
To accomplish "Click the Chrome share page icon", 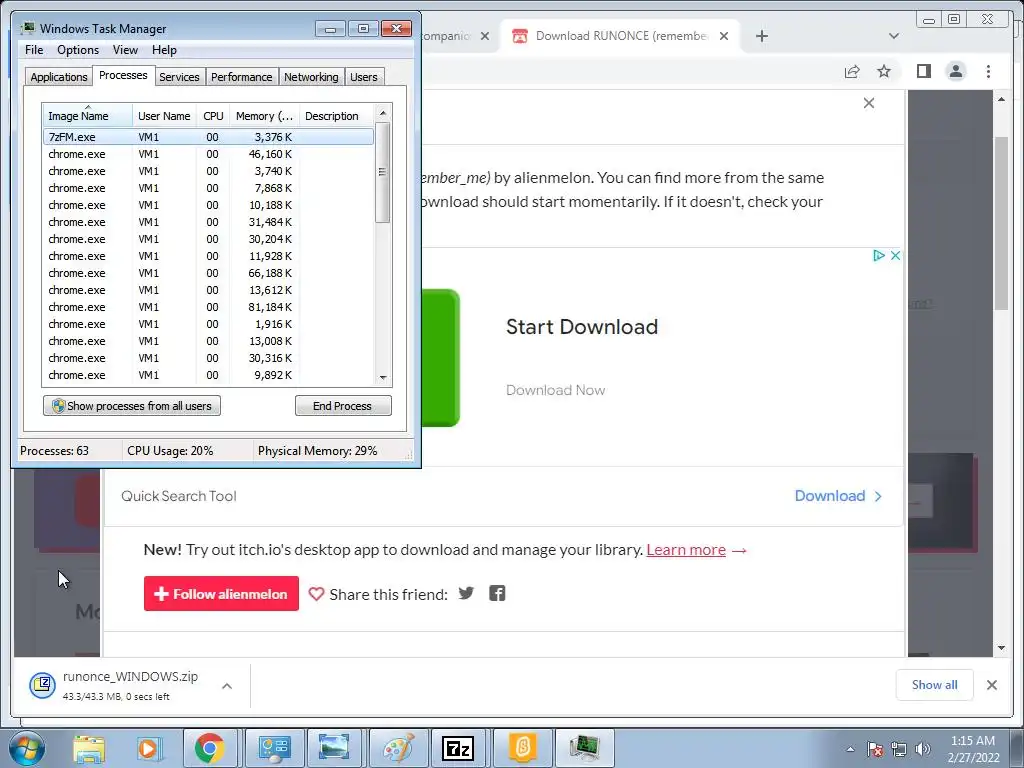I will pyautogui.click(x=852, y=71).
